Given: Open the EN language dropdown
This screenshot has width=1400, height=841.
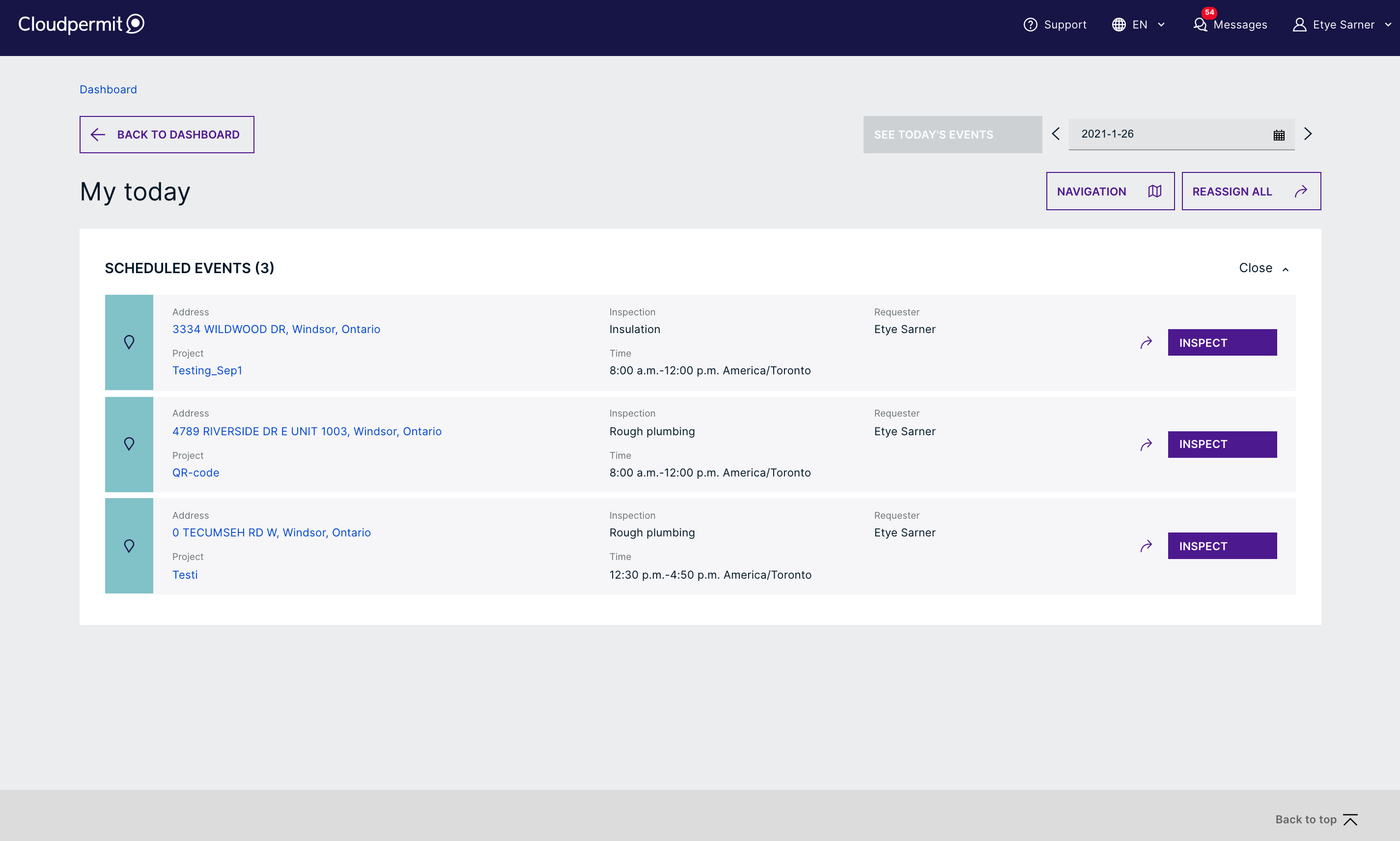Looking at the screenshot, I should (x=1139, y=25).
